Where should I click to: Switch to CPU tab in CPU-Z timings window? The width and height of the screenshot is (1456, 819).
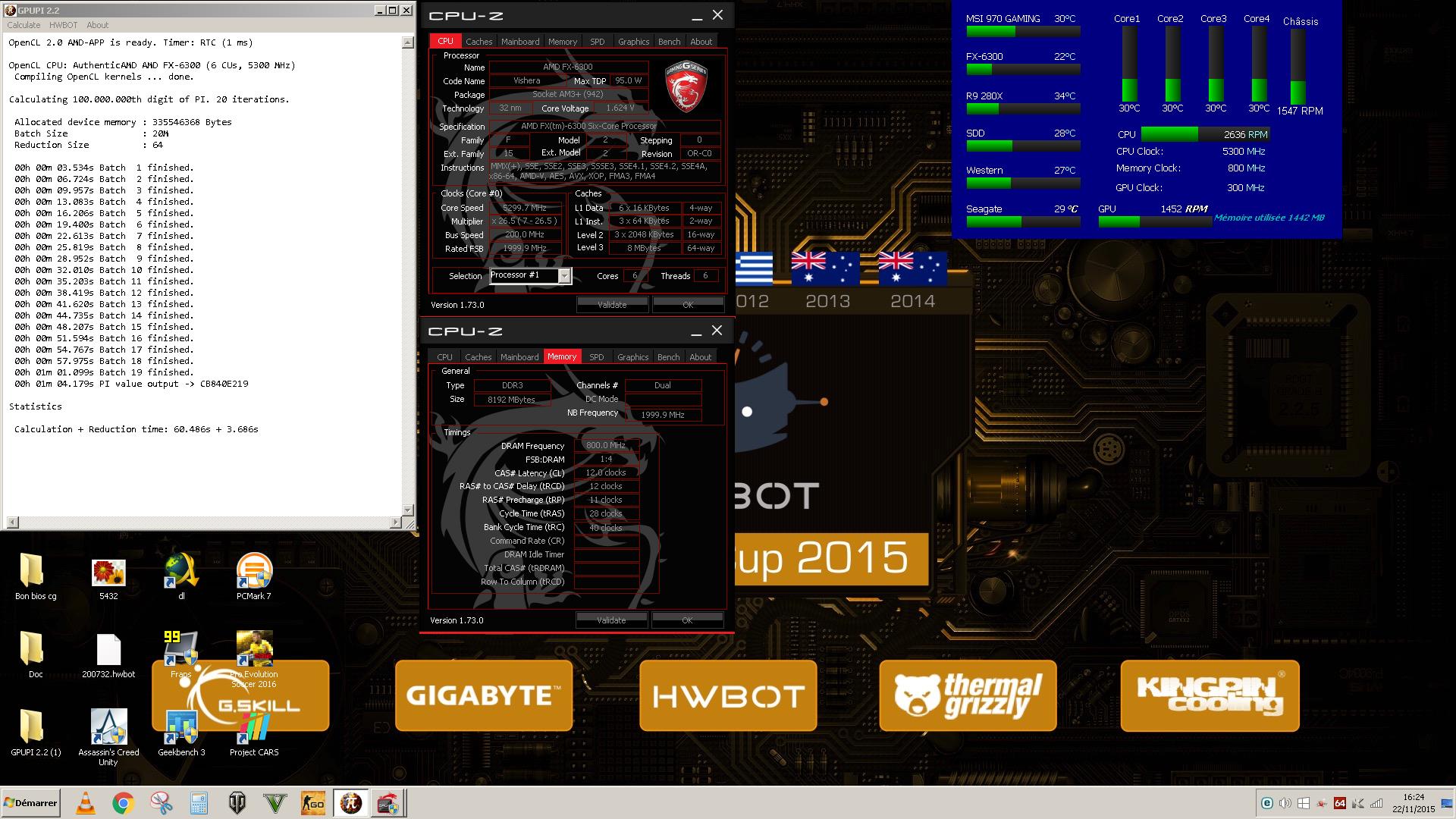(444, 357)
